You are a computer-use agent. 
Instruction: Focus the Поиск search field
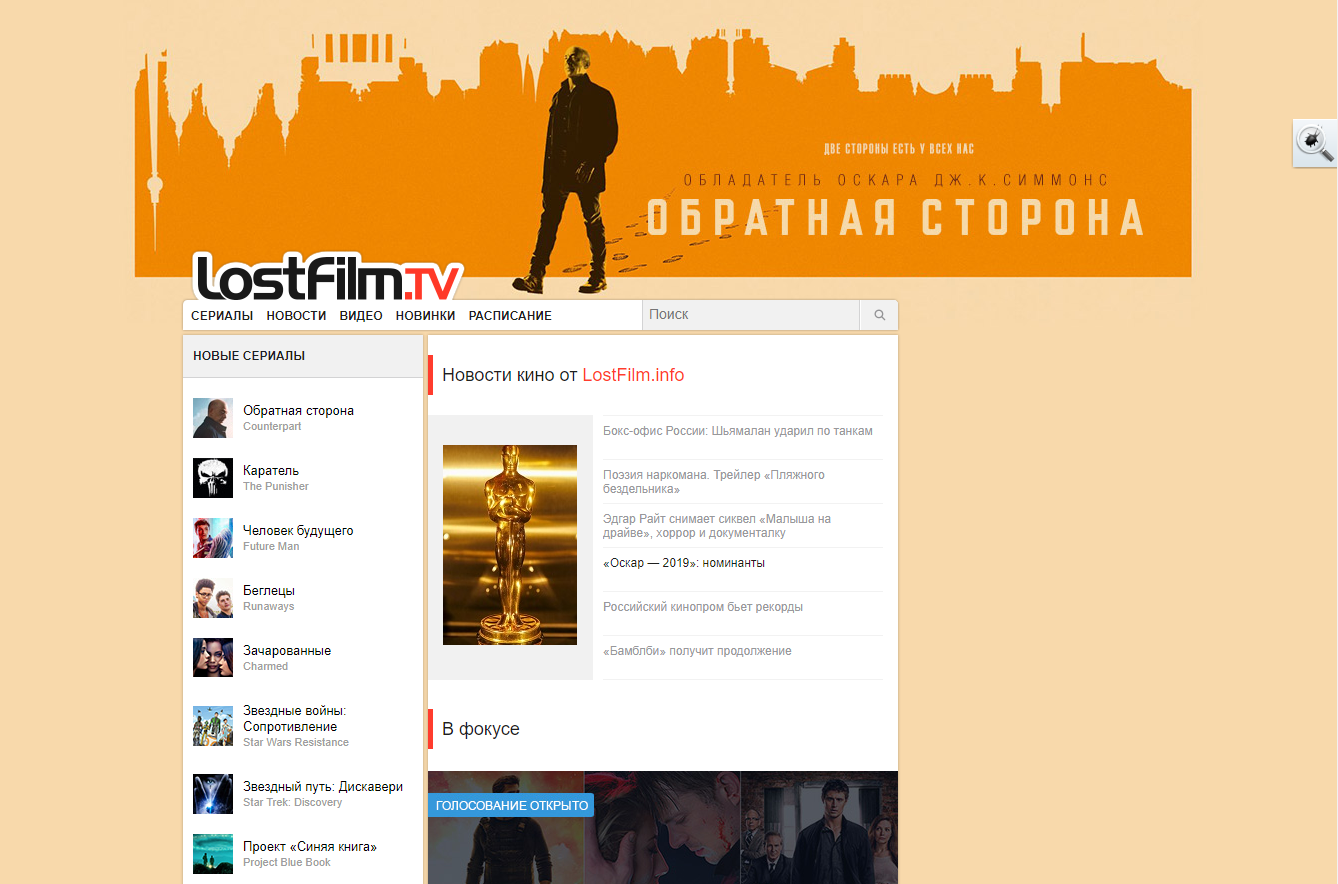751,315
